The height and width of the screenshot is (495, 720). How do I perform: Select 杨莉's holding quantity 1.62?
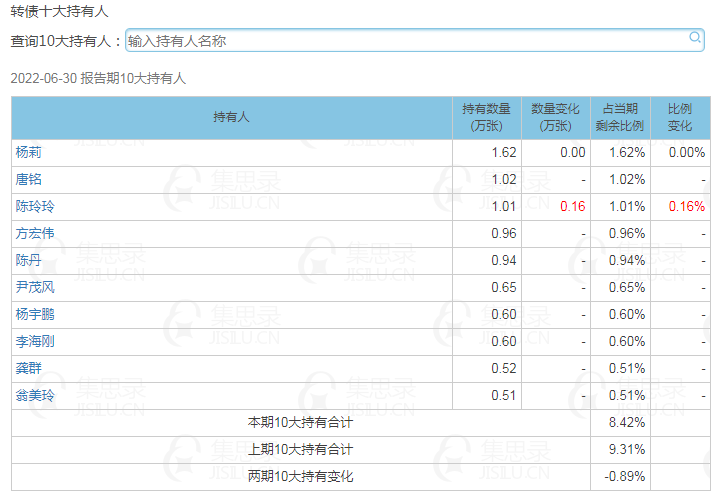click(x=504, y=152)
